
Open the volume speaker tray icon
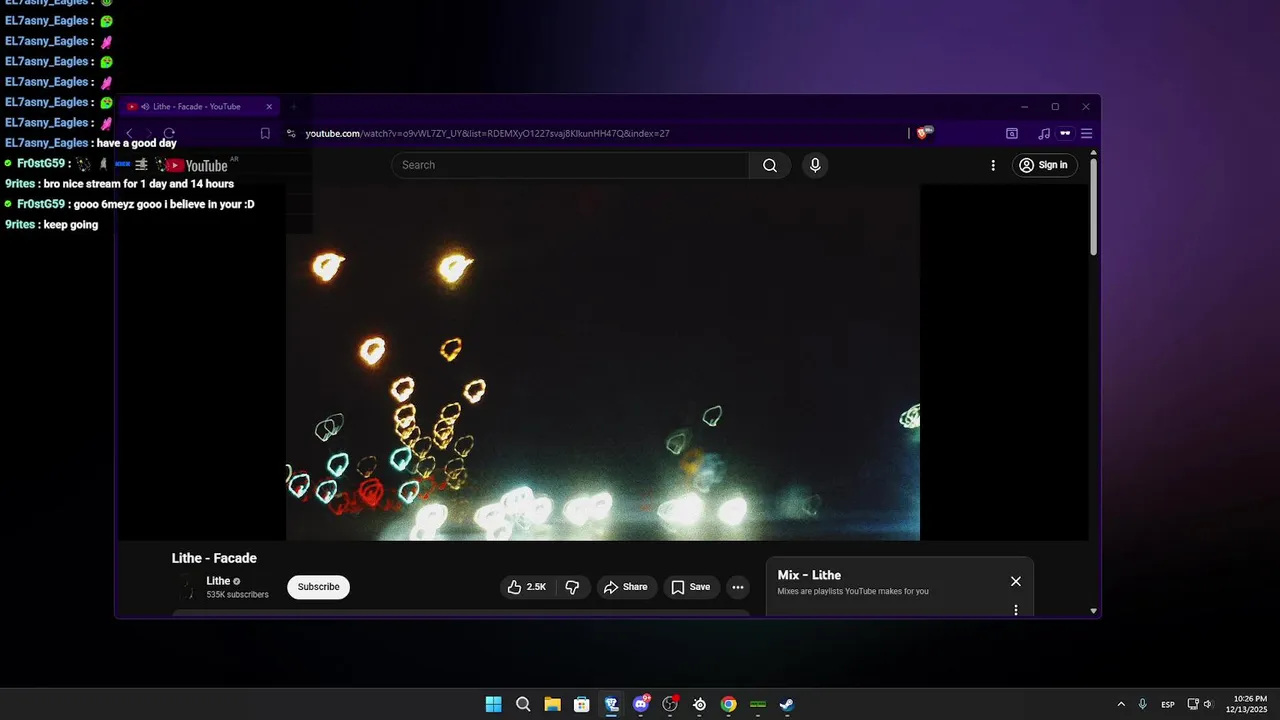(1208, 704)
